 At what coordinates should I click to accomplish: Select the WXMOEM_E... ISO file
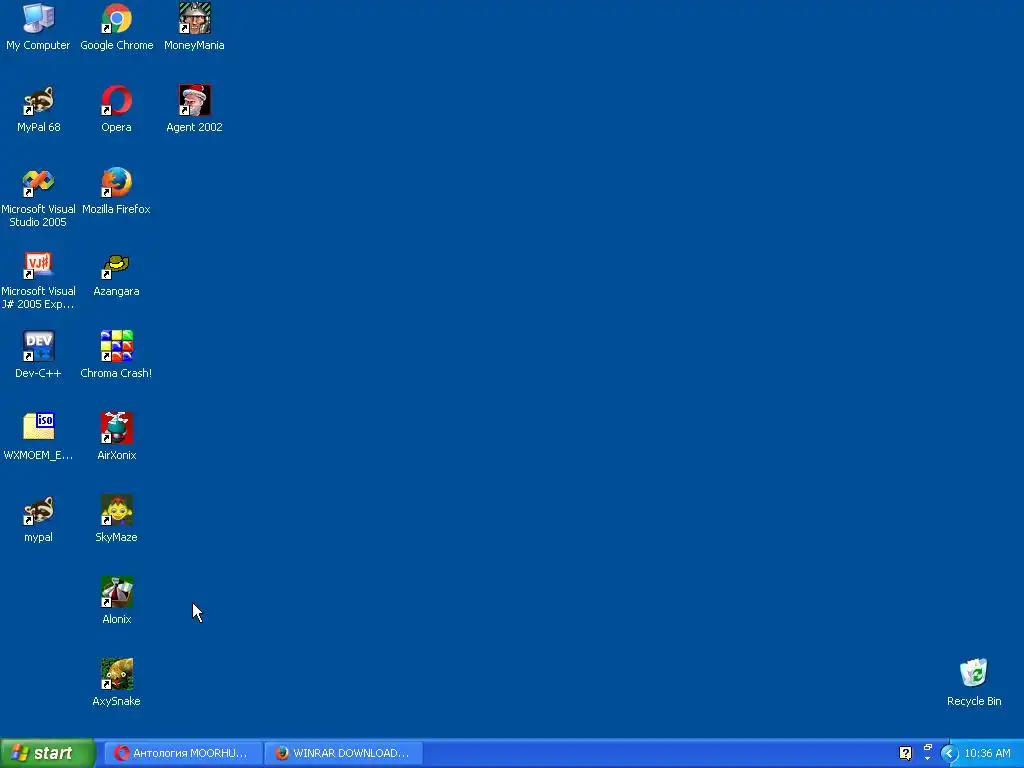coord(38,438)
